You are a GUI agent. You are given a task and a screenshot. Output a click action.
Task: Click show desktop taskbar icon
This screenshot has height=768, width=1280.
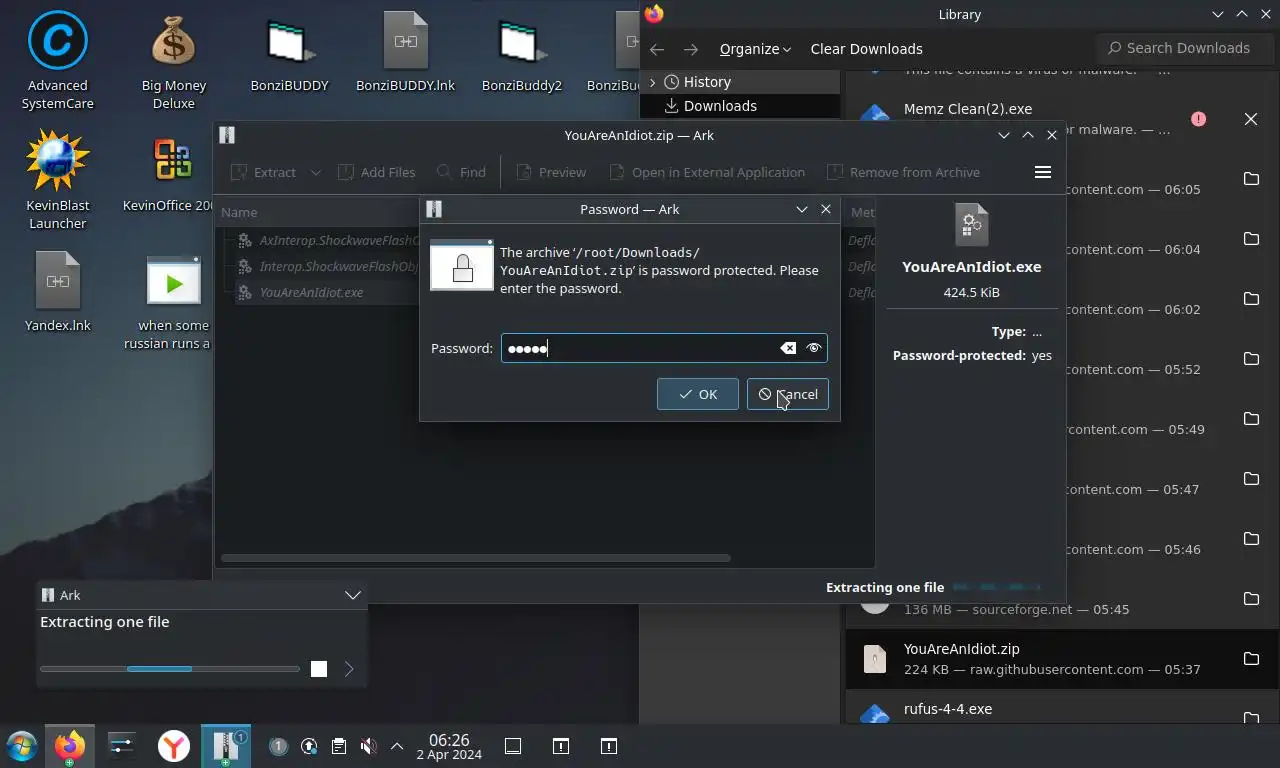[513, 746]
